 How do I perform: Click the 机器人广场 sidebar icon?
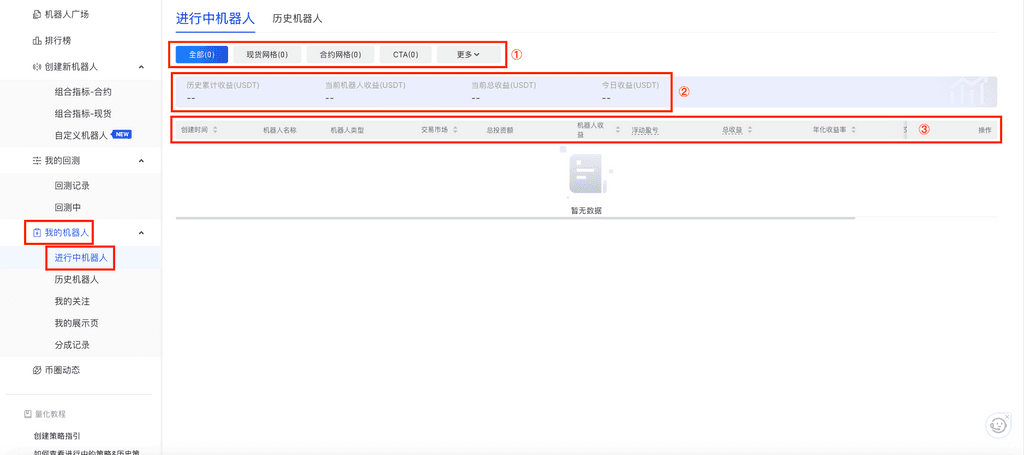(37, 16)
